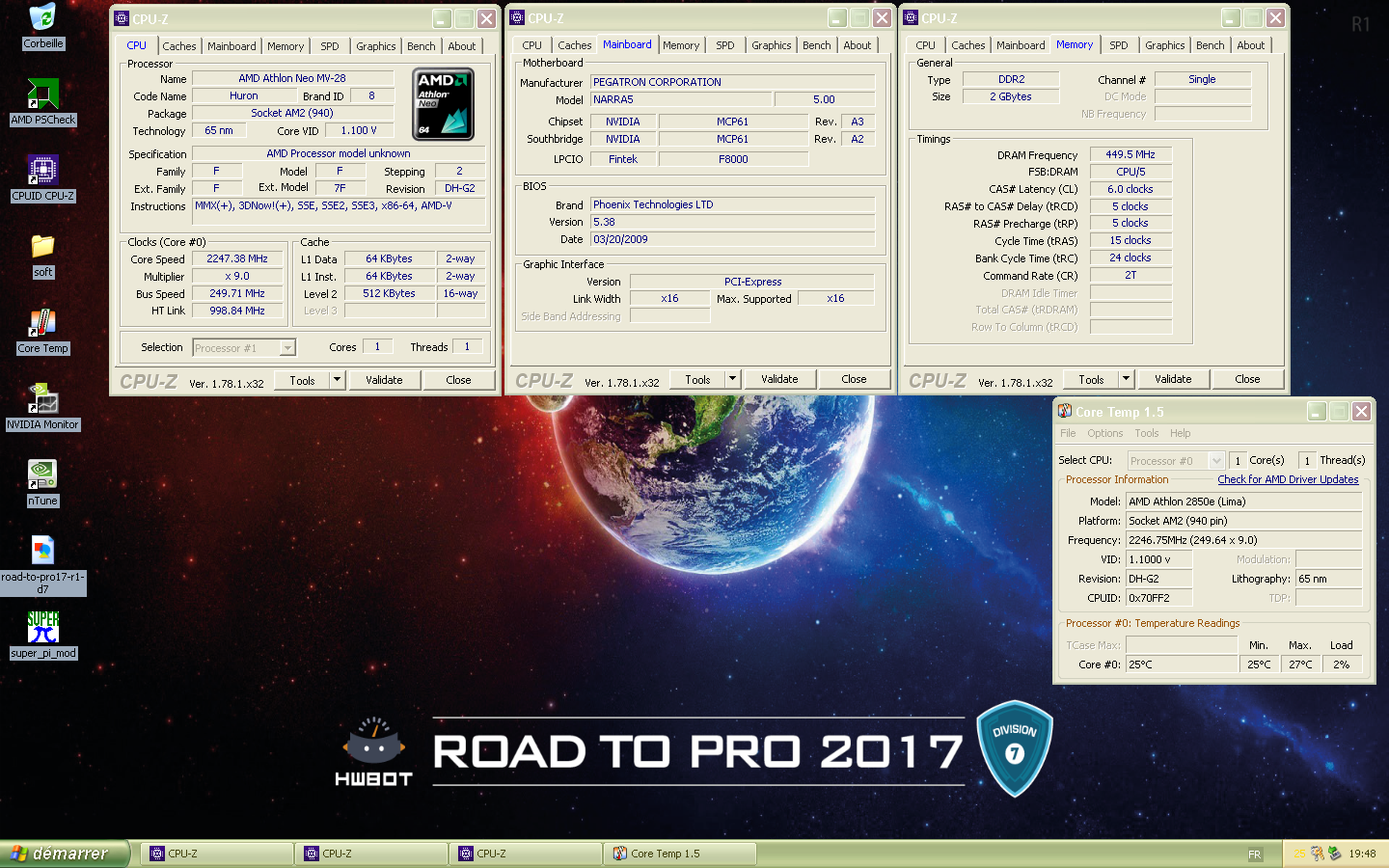Open Options menu in Core Temp
1389x868 pixels.
point(1105,433)
